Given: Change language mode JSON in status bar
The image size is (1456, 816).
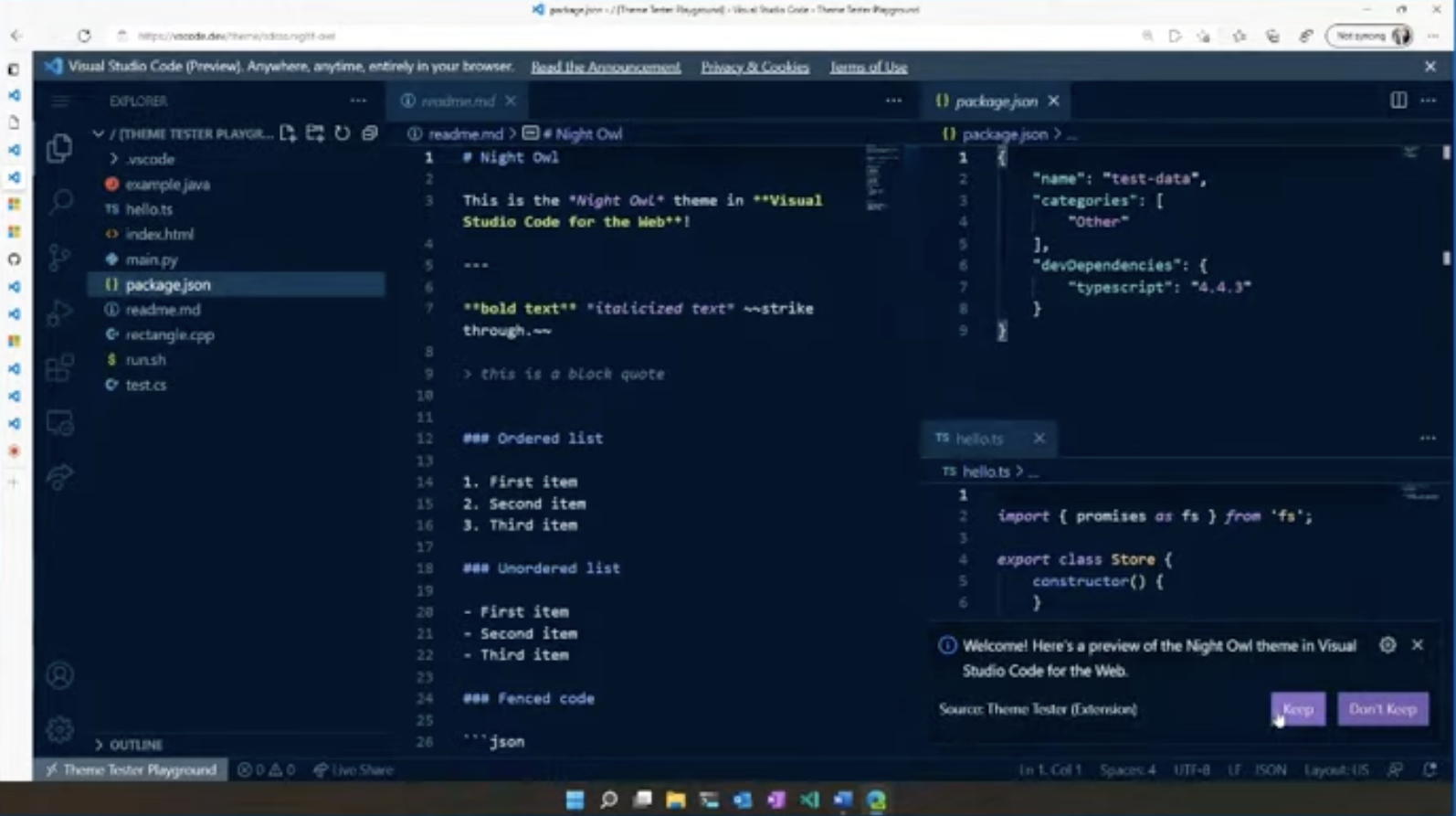Looking at the screenshot, I should pos(1271,770).
